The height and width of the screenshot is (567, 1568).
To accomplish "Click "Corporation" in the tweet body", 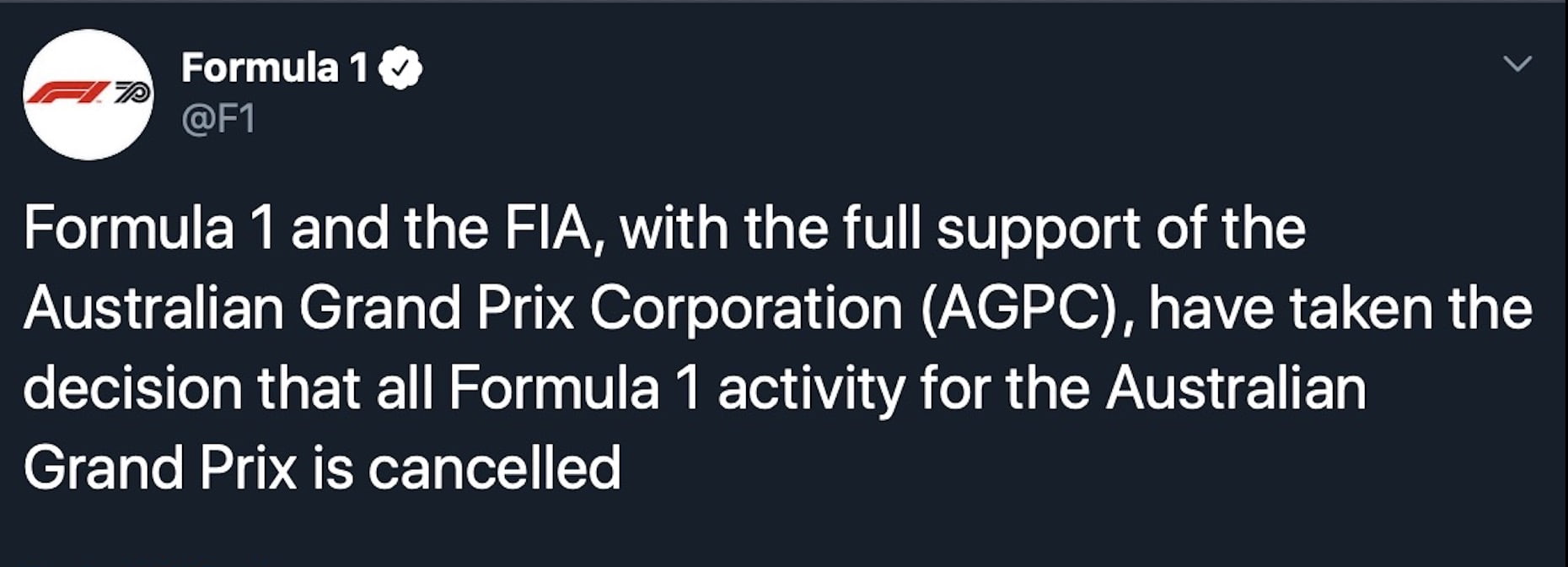I will pyautogui.click(x=746, y=309).
